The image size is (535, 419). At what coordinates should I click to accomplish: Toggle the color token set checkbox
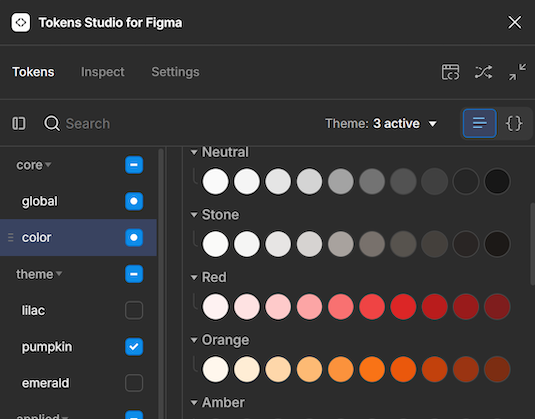point(134,237)
